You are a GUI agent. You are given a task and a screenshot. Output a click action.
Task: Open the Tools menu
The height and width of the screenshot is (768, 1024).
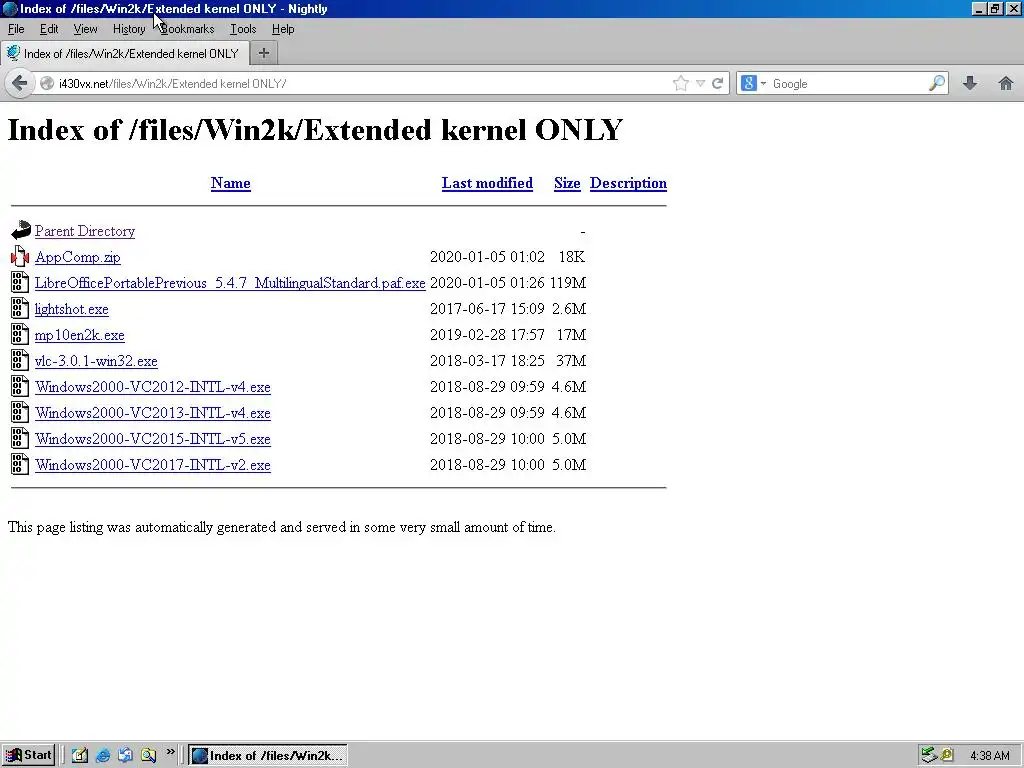coord(243,29)
